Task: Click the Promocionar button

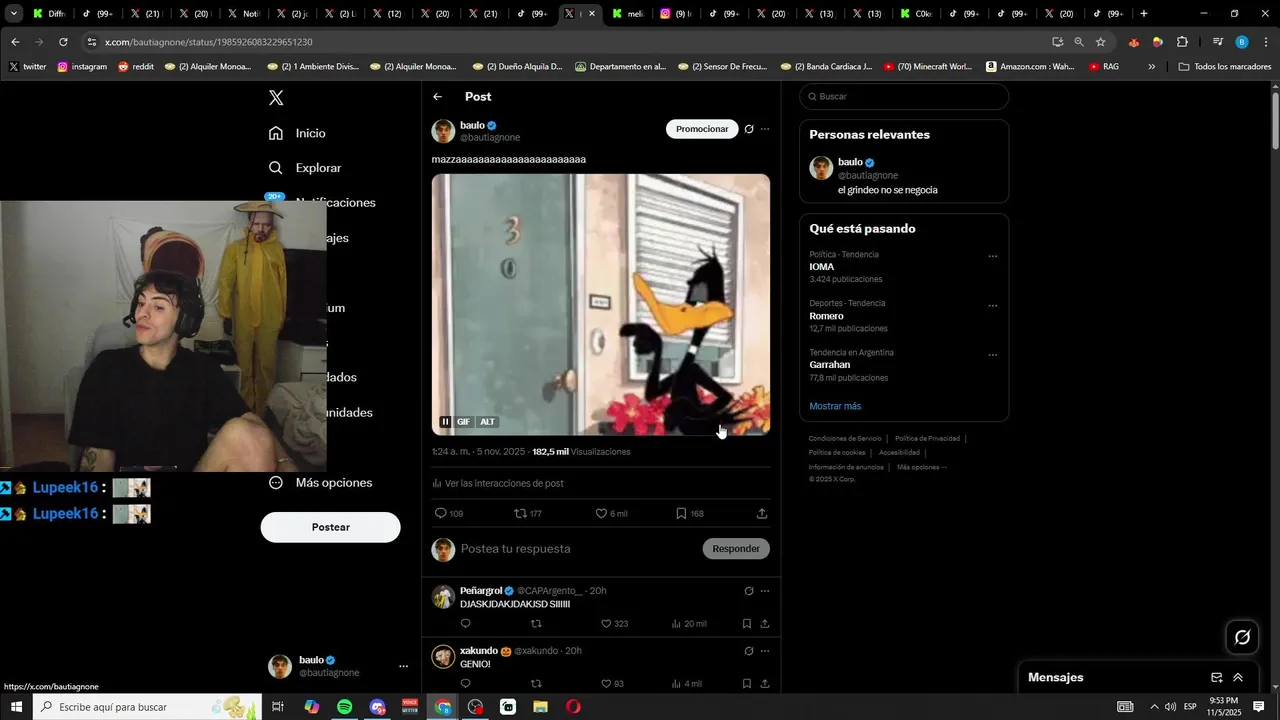Action: pos(702,129)
